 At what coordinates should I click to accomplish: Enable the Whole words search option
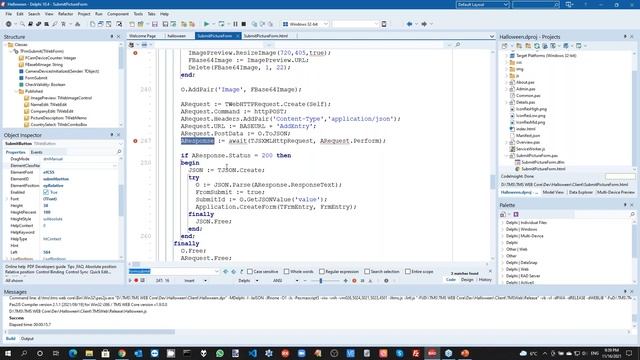click(x=286, y=271)
